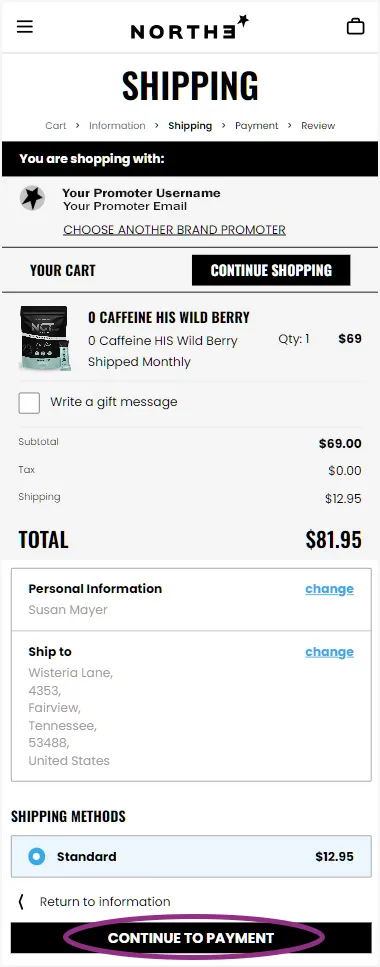
Task: Click the 0 Caffeine HIS Wild Berry title
Action: point(169,318)
